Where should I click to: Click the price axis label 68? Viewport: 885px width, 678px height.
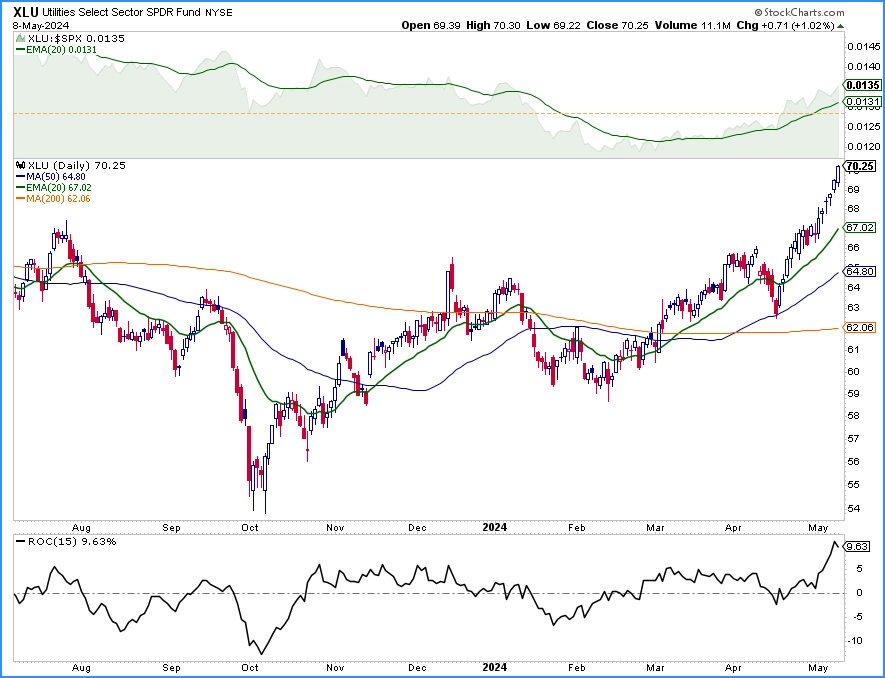[853, 209]
